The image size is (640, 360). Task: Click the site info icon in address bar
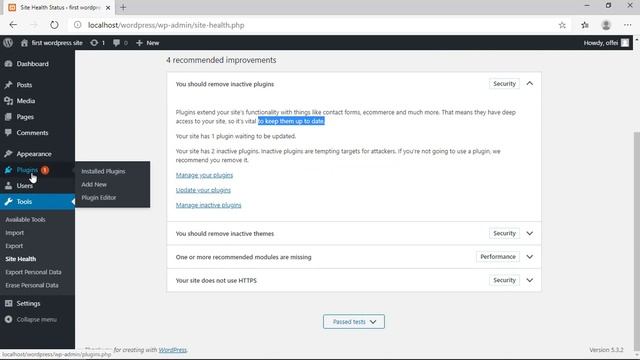click(x=77, y=25)
